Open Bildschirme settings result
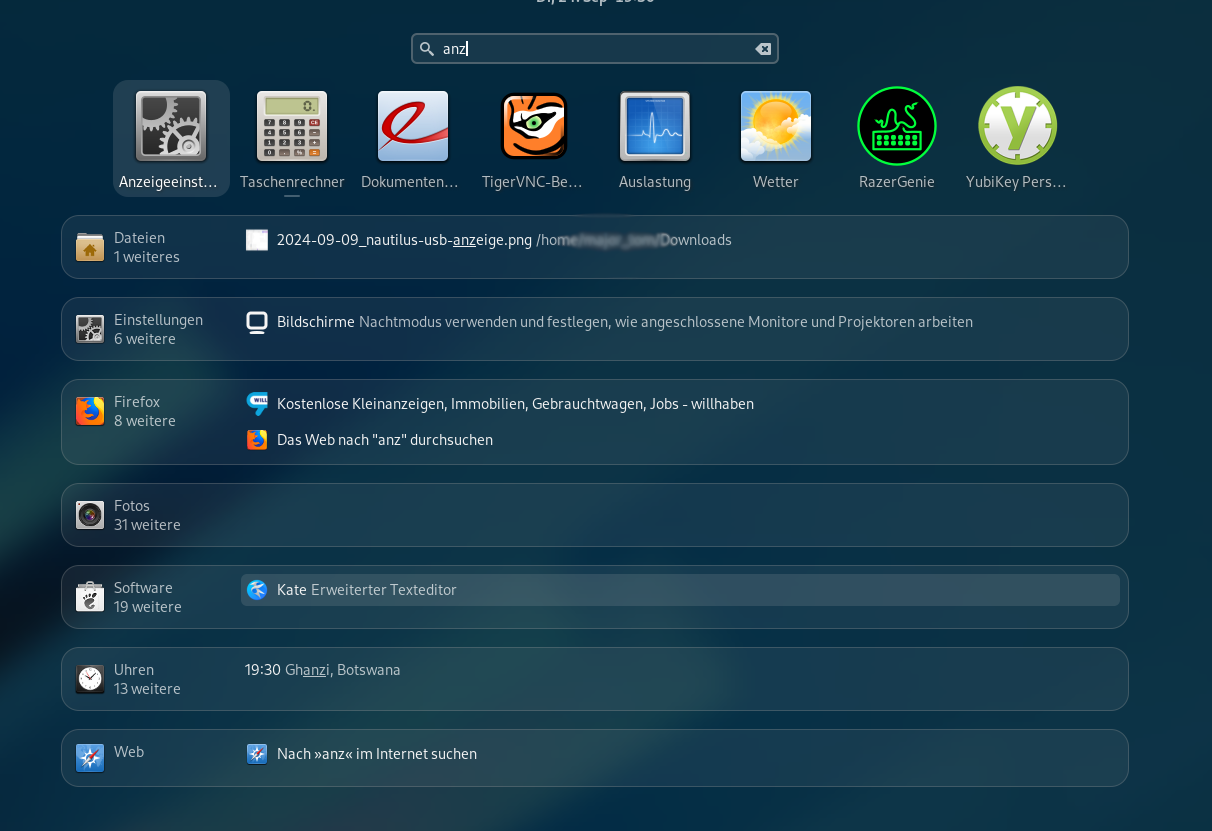Viewport: 1212px width, 831px height. 680,322
